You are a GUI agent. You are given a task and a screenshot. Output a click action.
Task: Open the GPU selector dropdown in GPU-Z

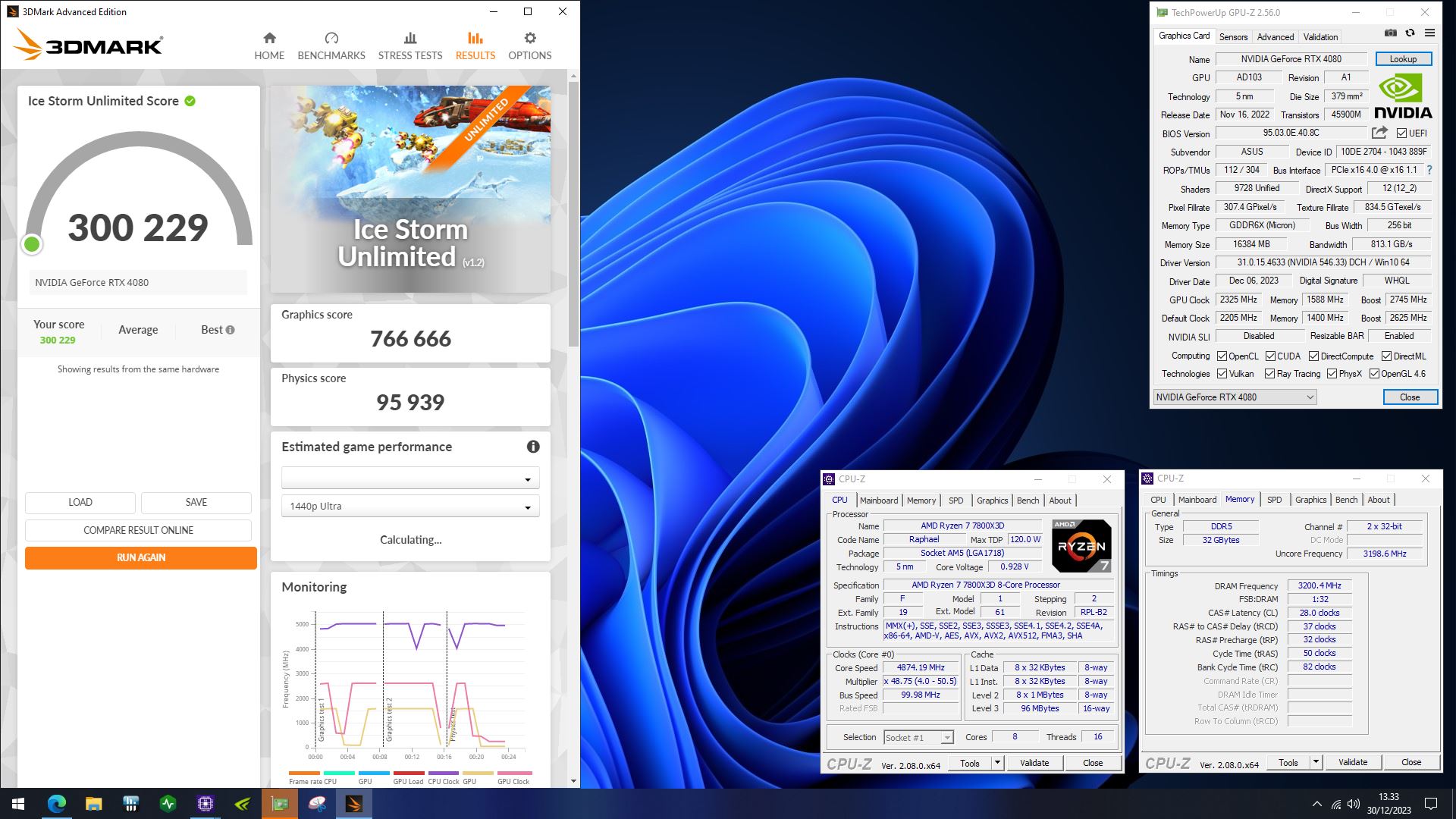tap(1235, 397)
